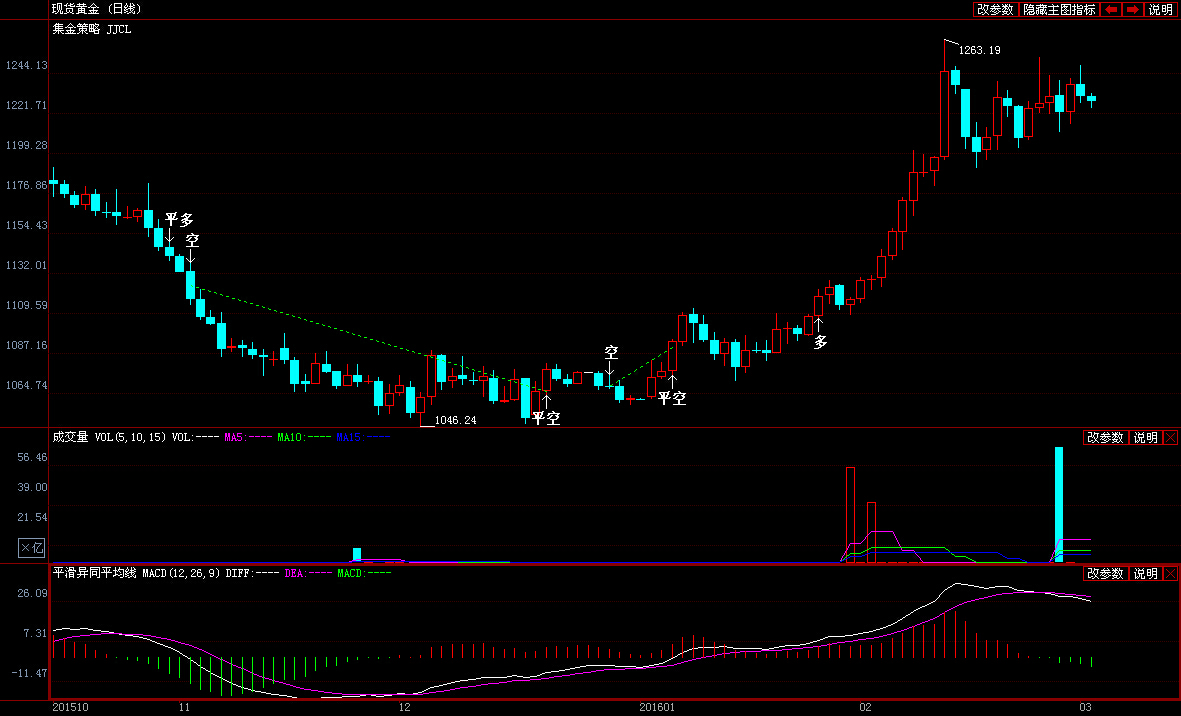Toggle 隐藏主图指标 for main chart
The image size is (1181, 716).
(1059, 10)
